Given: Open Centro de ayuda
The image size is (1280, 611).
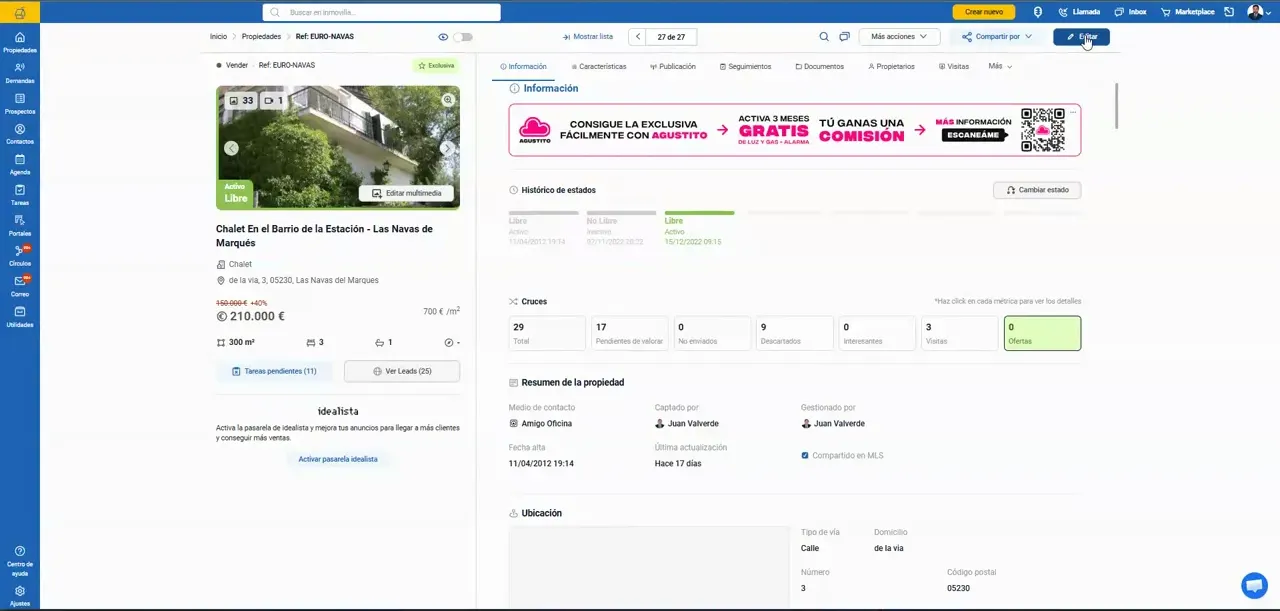Looking at the screenshot, I should (x=20, y=561).
